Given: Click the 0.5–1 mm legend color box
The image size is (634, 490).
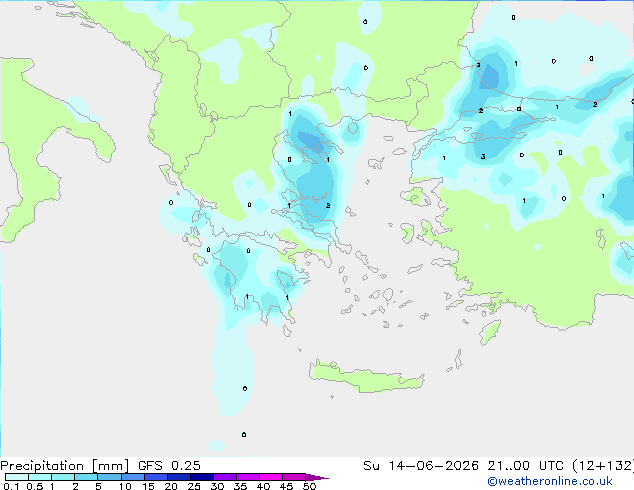Looking at the screenshot, I should click(40, 477).
